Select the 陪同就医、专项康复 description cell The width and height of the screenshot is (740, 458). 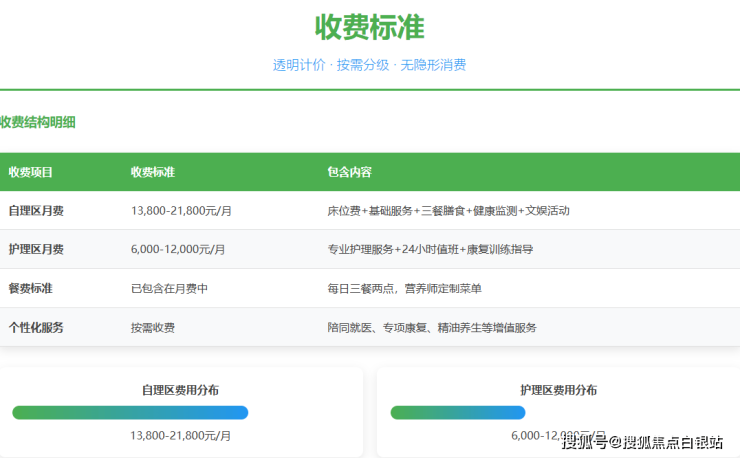tap(432, 327)
